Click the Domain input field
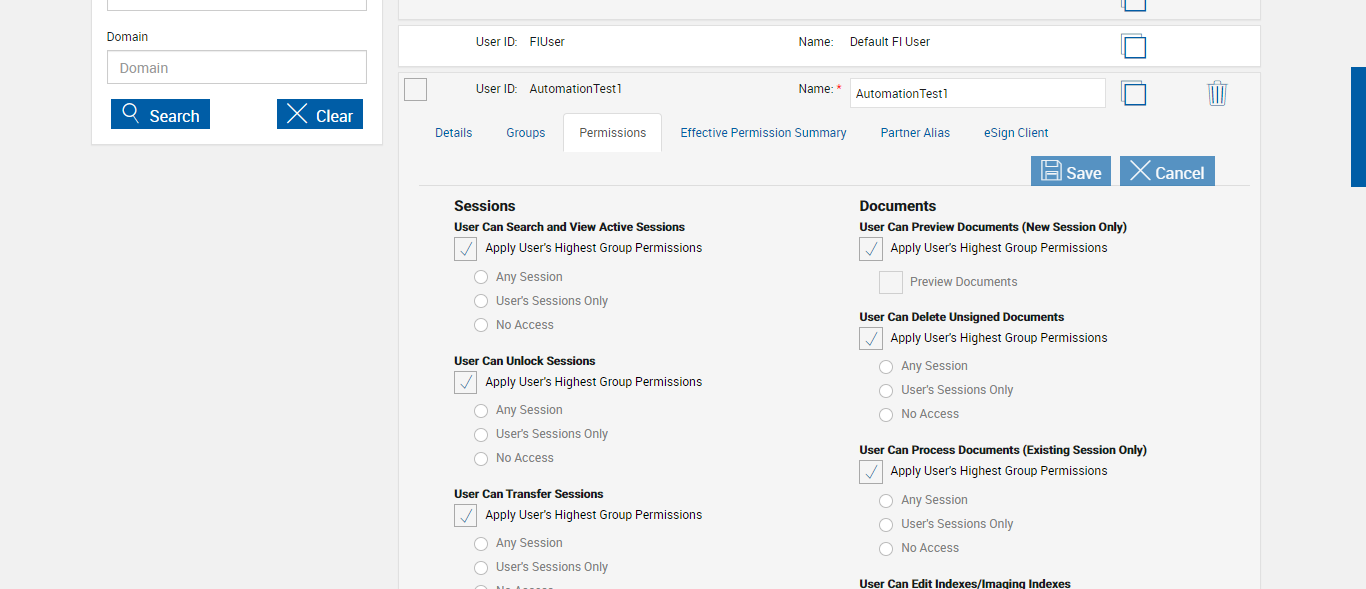This screenshot has width=1366, height=589. [237, 68]
